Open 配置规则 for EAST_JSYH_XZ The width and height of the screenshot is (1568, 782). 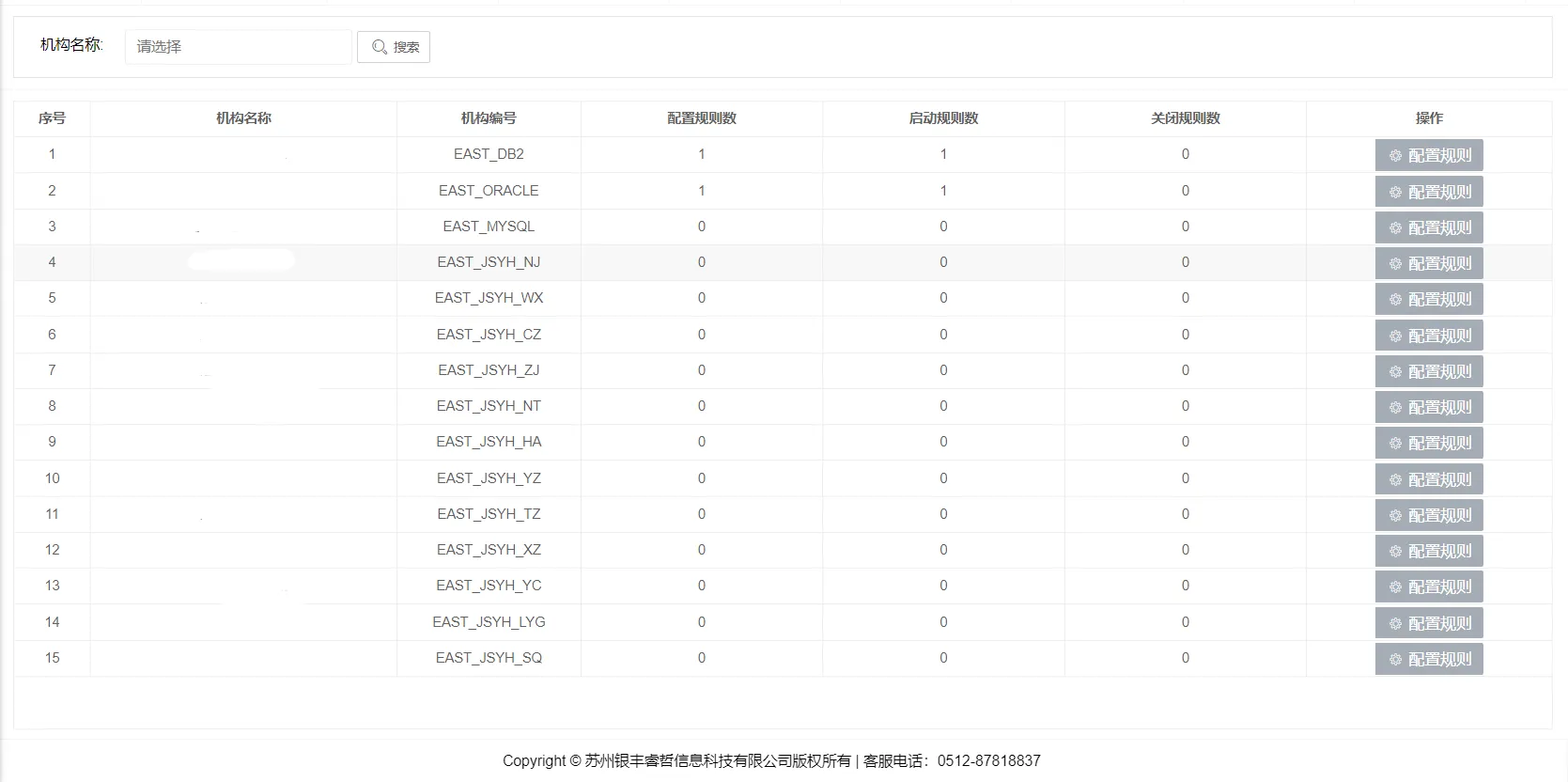click(x=1428, y=552)
